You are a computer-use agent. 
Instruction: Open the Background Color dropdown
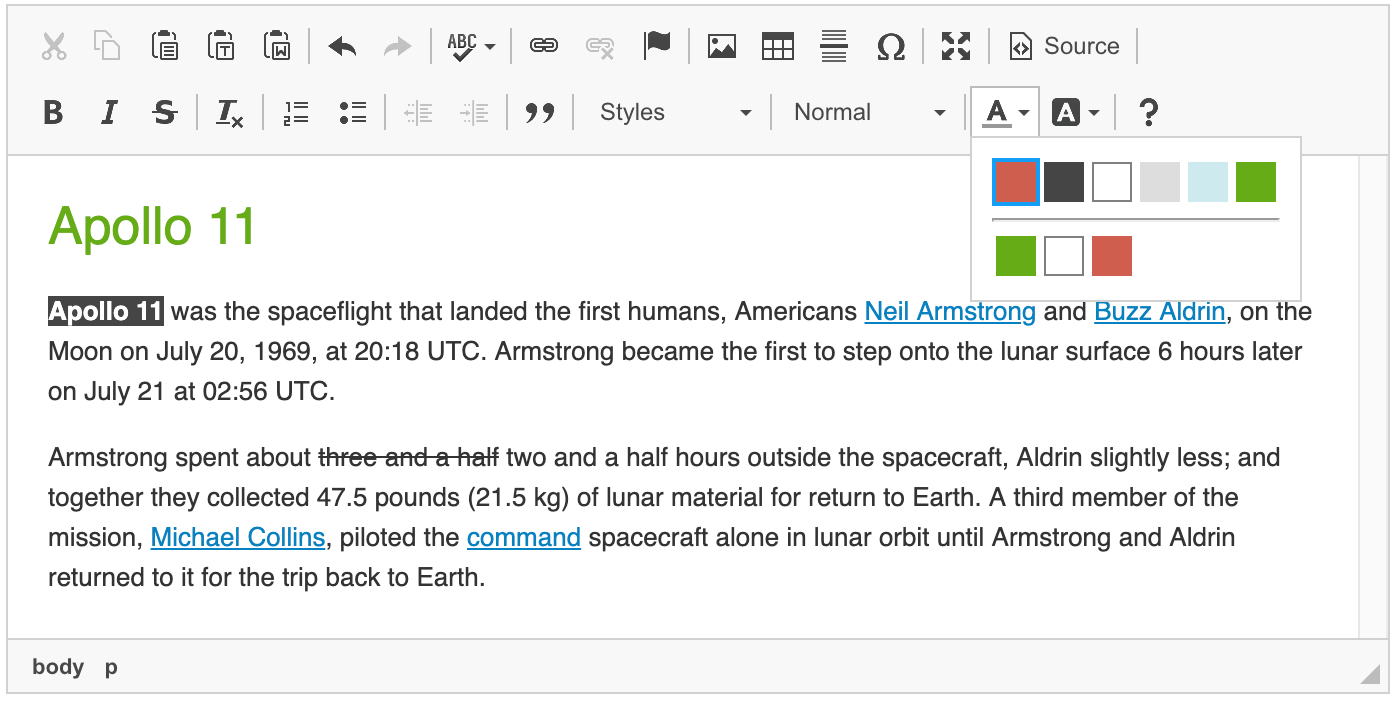coord(1076,112)
